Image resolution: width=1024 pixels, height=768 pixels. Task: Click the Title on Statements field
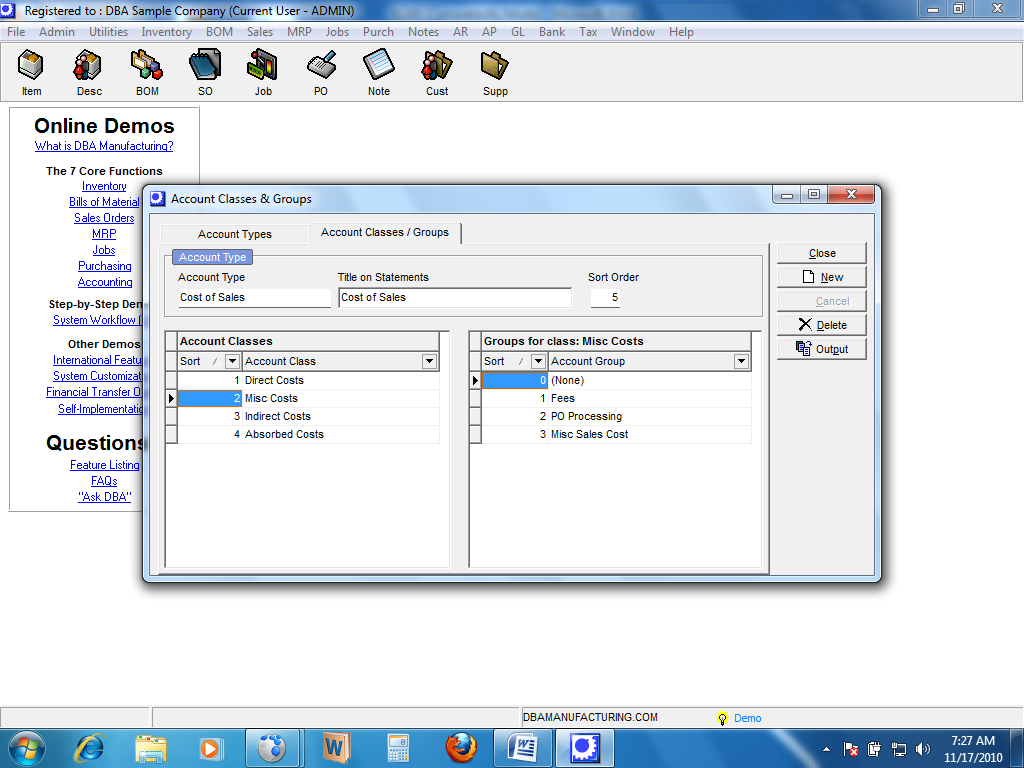pos(455,297)
